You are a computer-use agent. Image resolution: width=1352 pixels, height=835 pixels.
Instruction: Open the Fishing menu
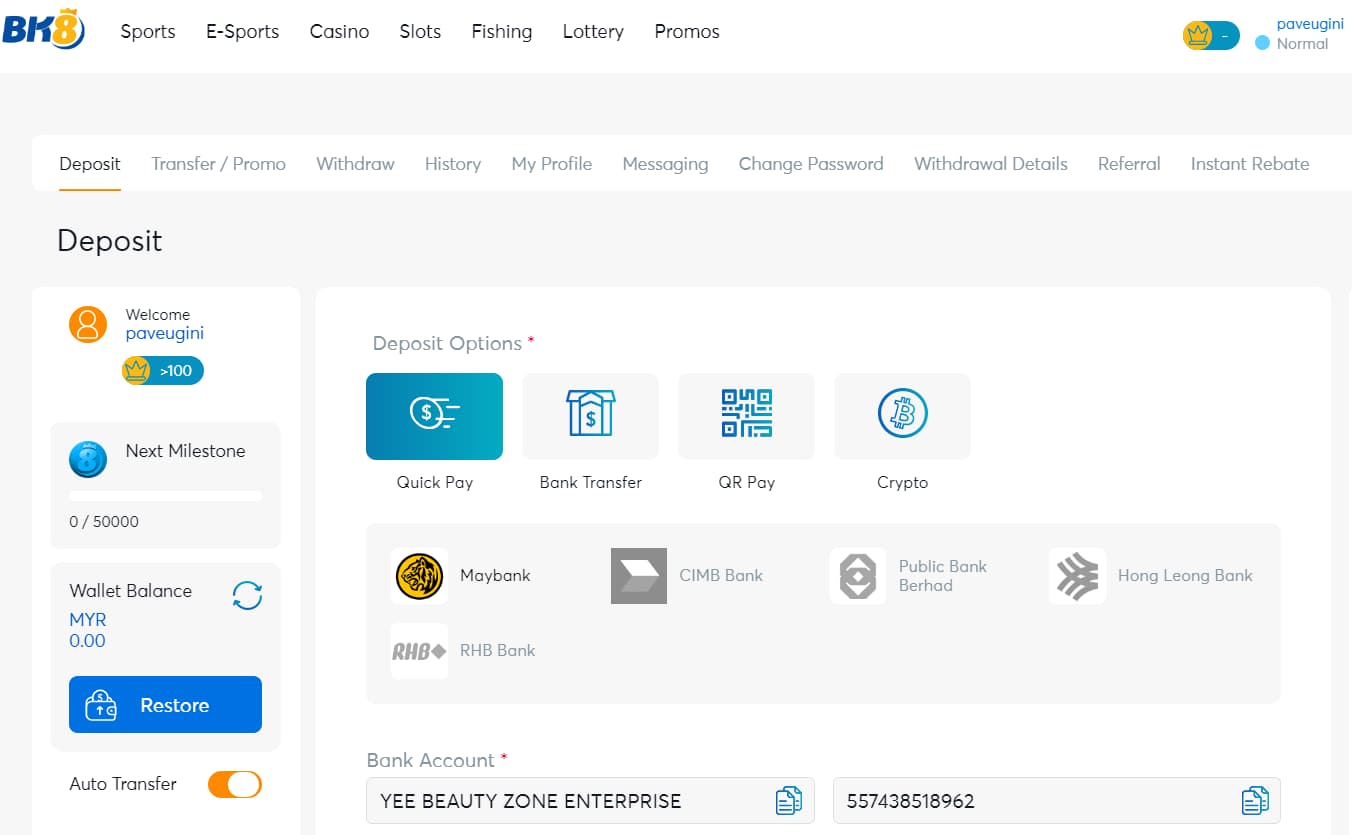click(x=502, y=32)
